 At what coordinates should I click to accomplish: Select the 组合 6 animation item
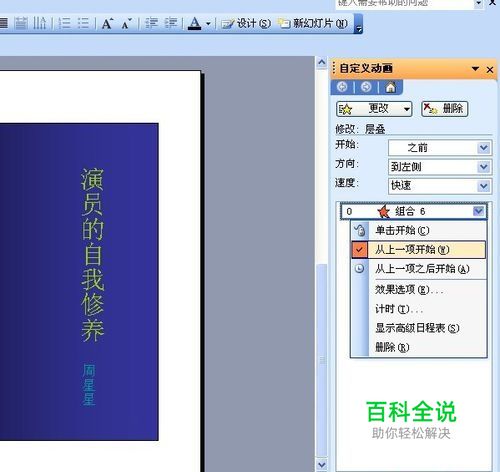[413, 211]
